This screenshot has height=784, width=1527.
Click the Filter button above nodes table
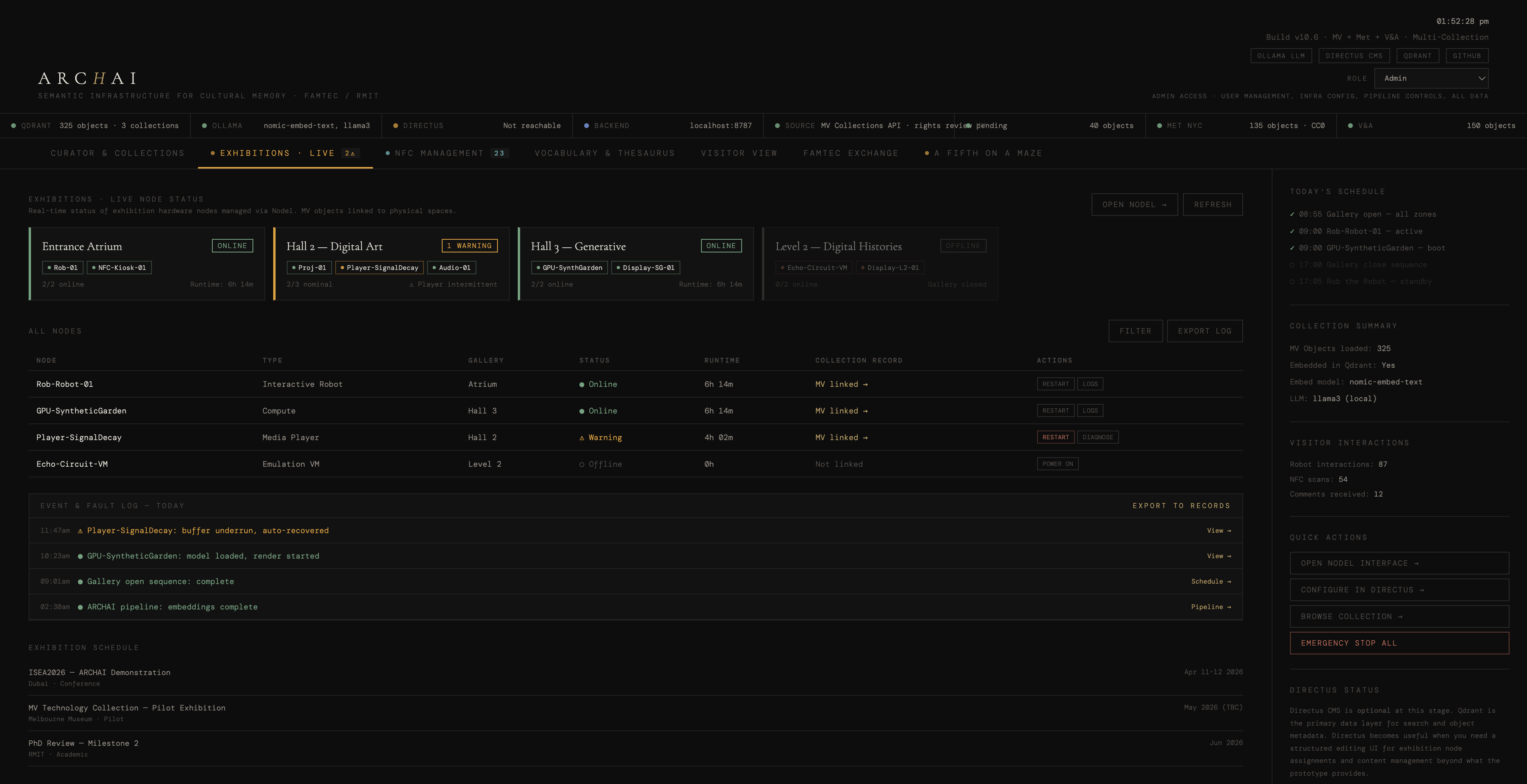point(1135,331)
